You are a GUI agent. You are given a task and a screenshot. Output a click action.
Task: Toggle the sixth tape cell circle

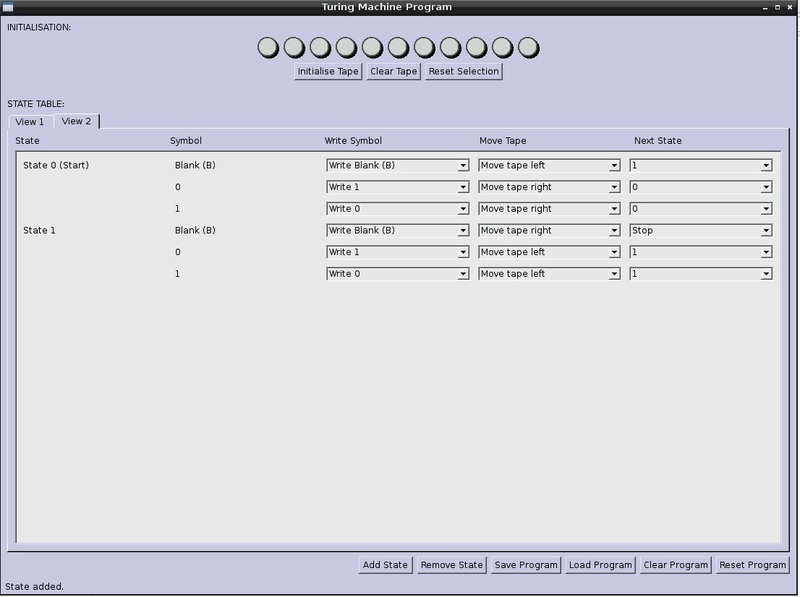(398, 47)
